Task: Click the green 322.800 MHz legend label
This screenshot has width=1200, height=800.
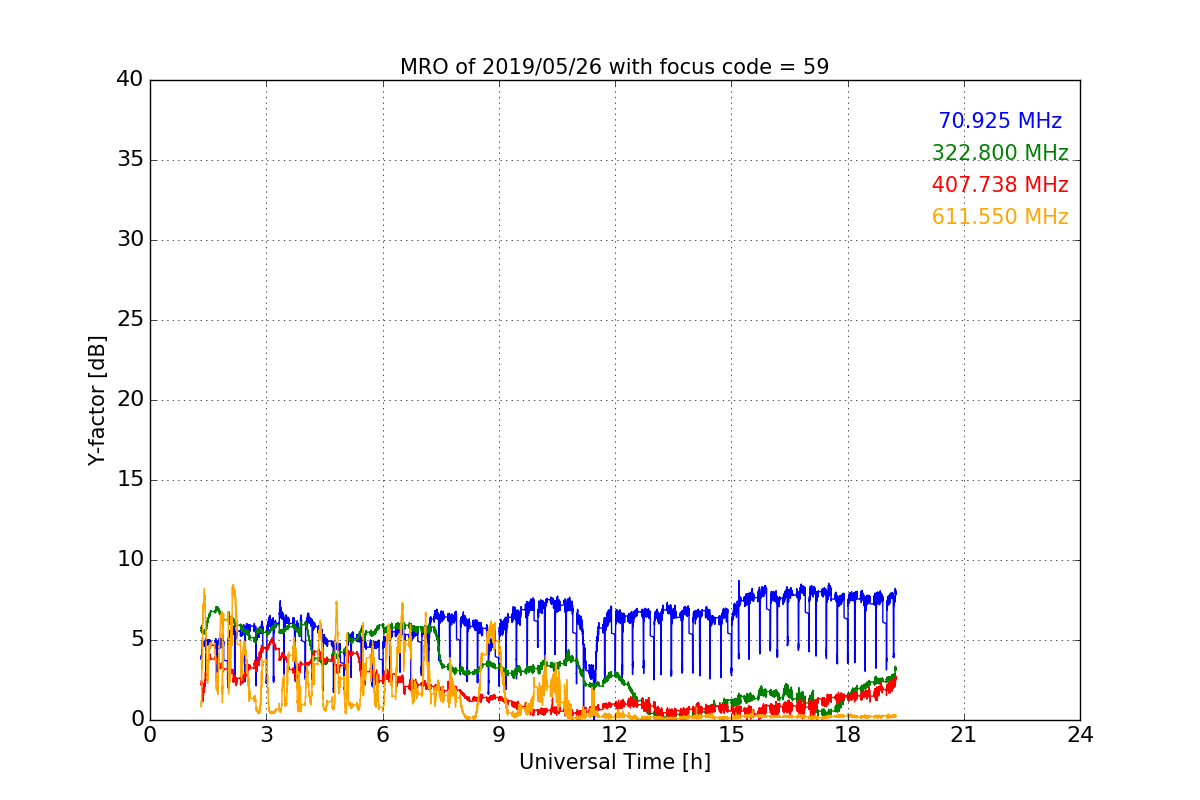Action: (x=1000, y=153)
